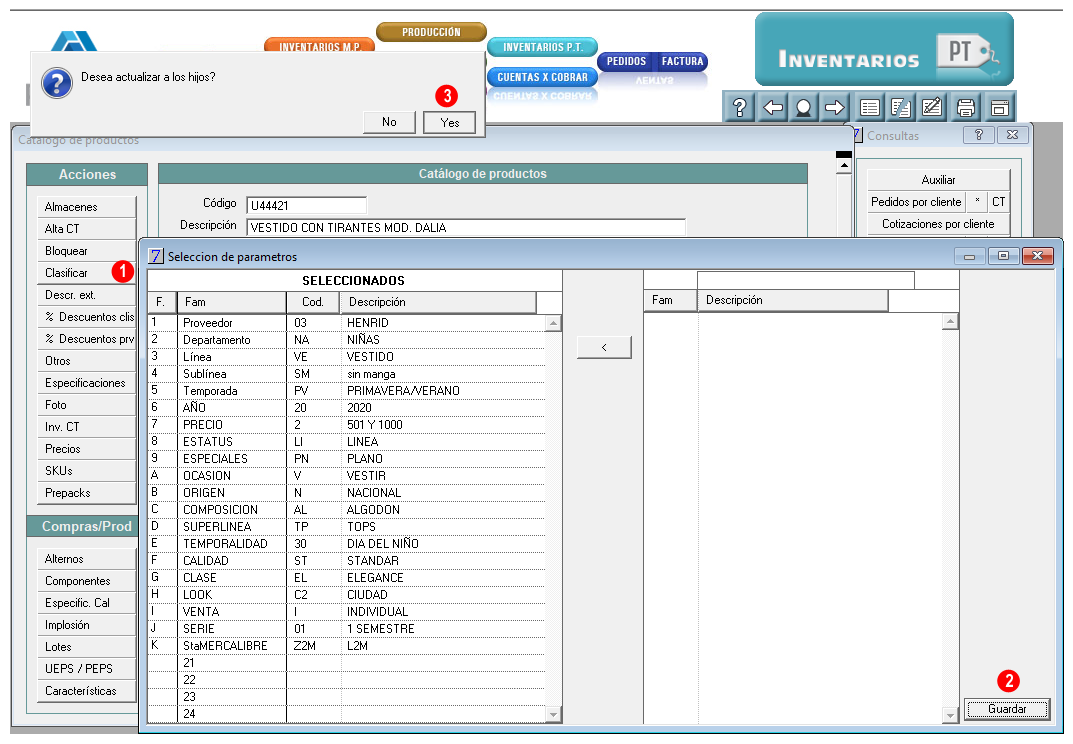The width and height of the screenshot is (1073, 744).
Task: Open the Factura module tab
Action: point(682,61)
